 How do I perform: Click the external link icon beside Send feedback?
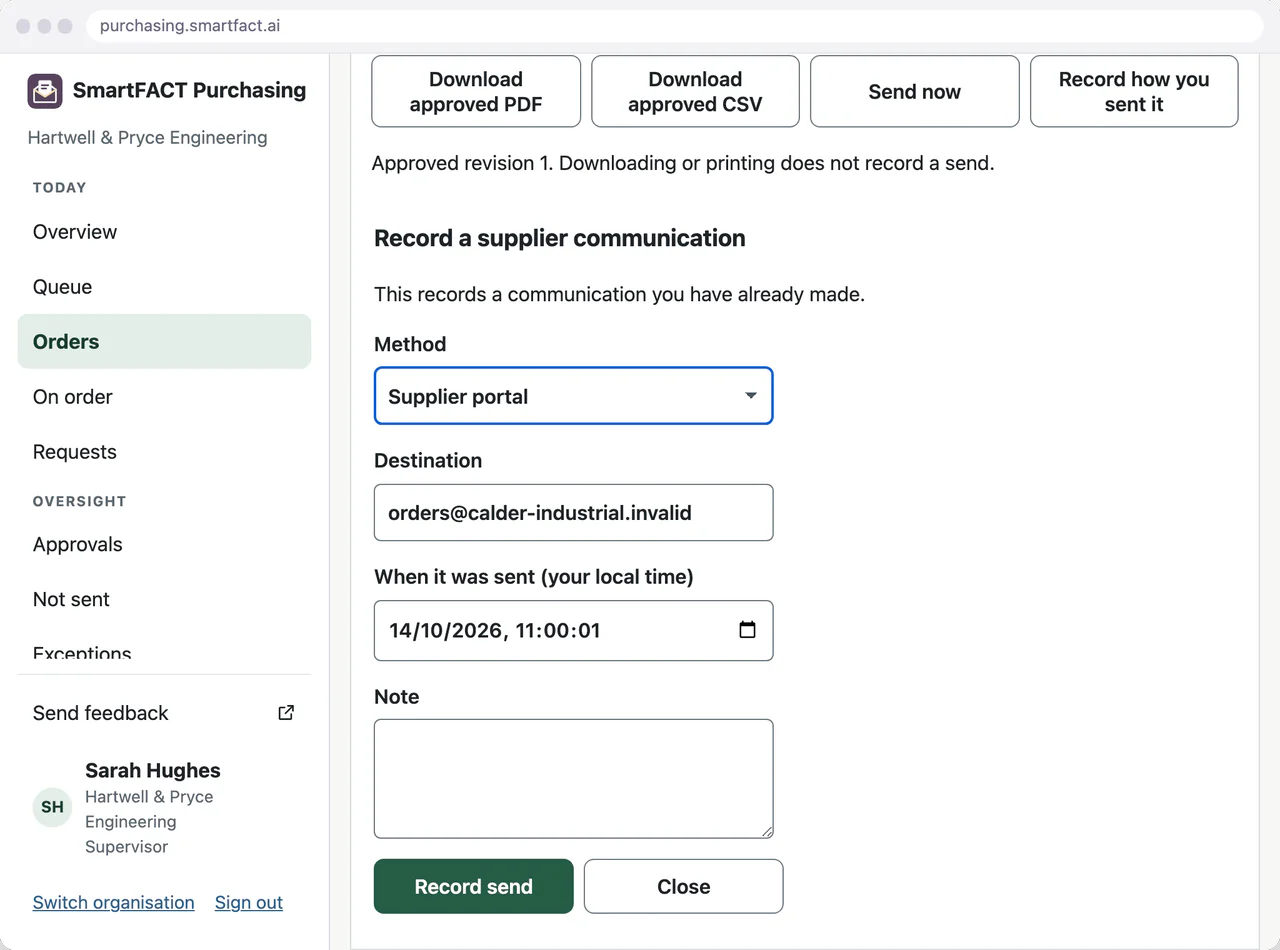(286, 713)
